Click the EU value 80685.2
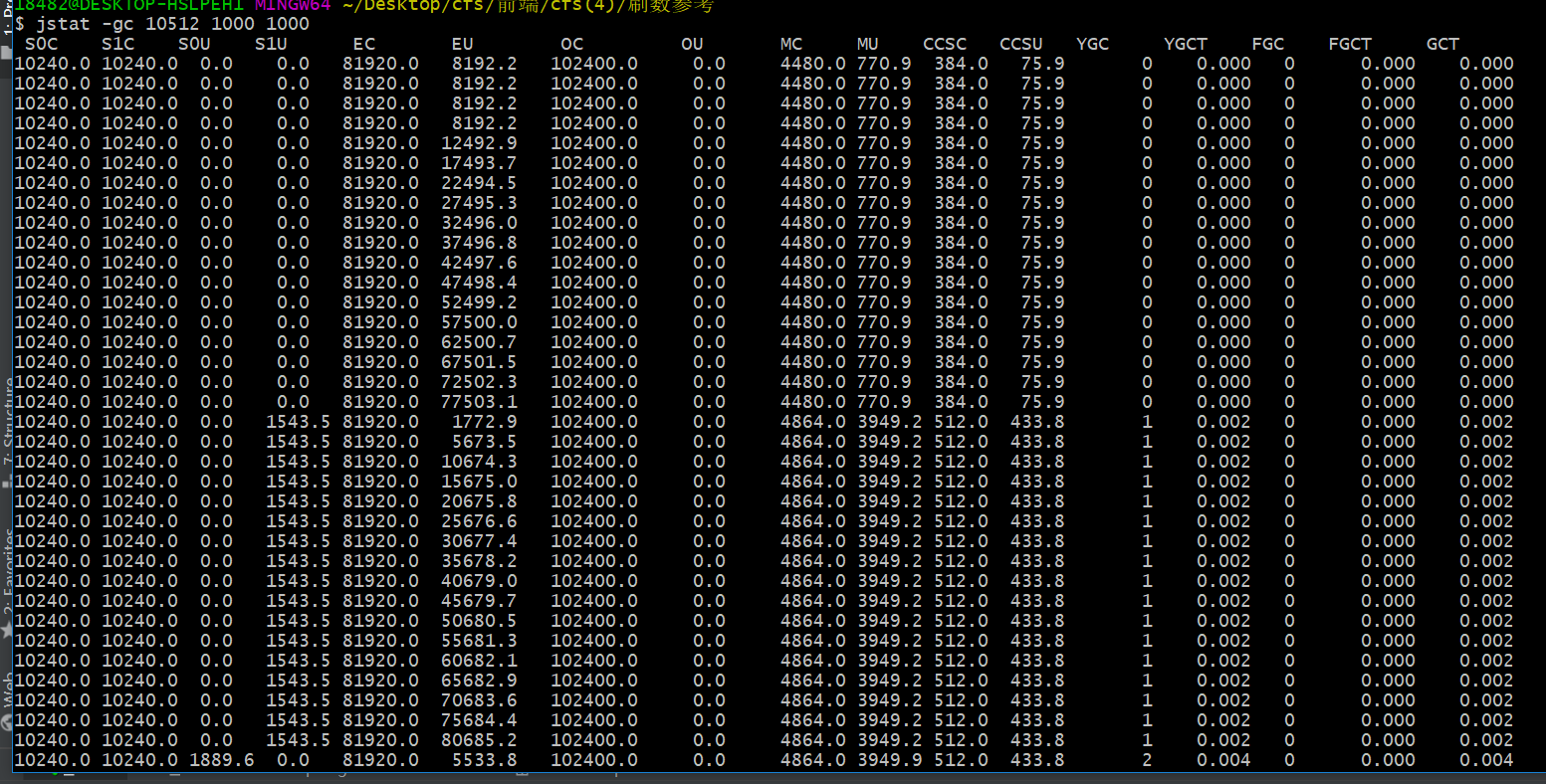1546x784 pixels. [480, 740]
